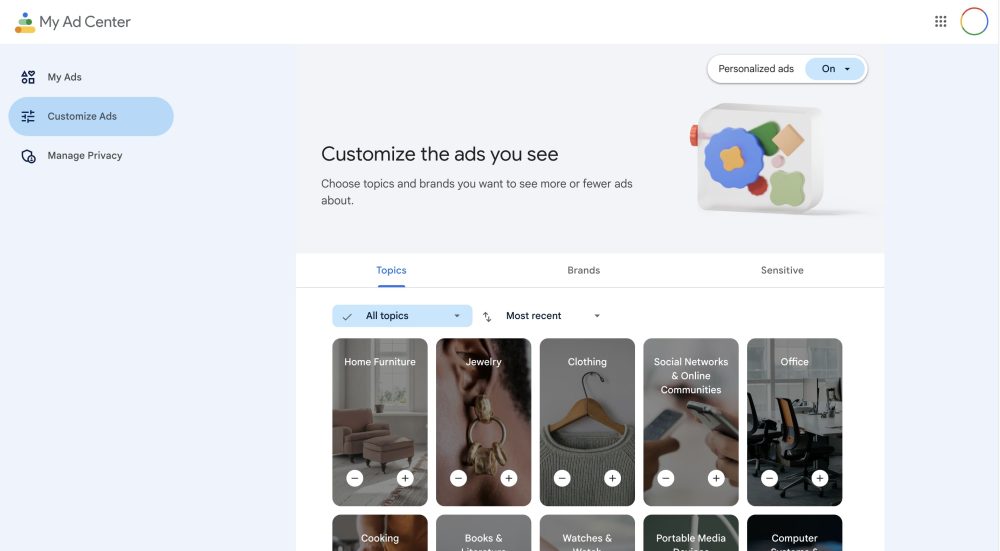The height and width of the screenshot is (551, 1000).
Task: Switch to the Sensitive tab
Action: (x=782, y=270)
